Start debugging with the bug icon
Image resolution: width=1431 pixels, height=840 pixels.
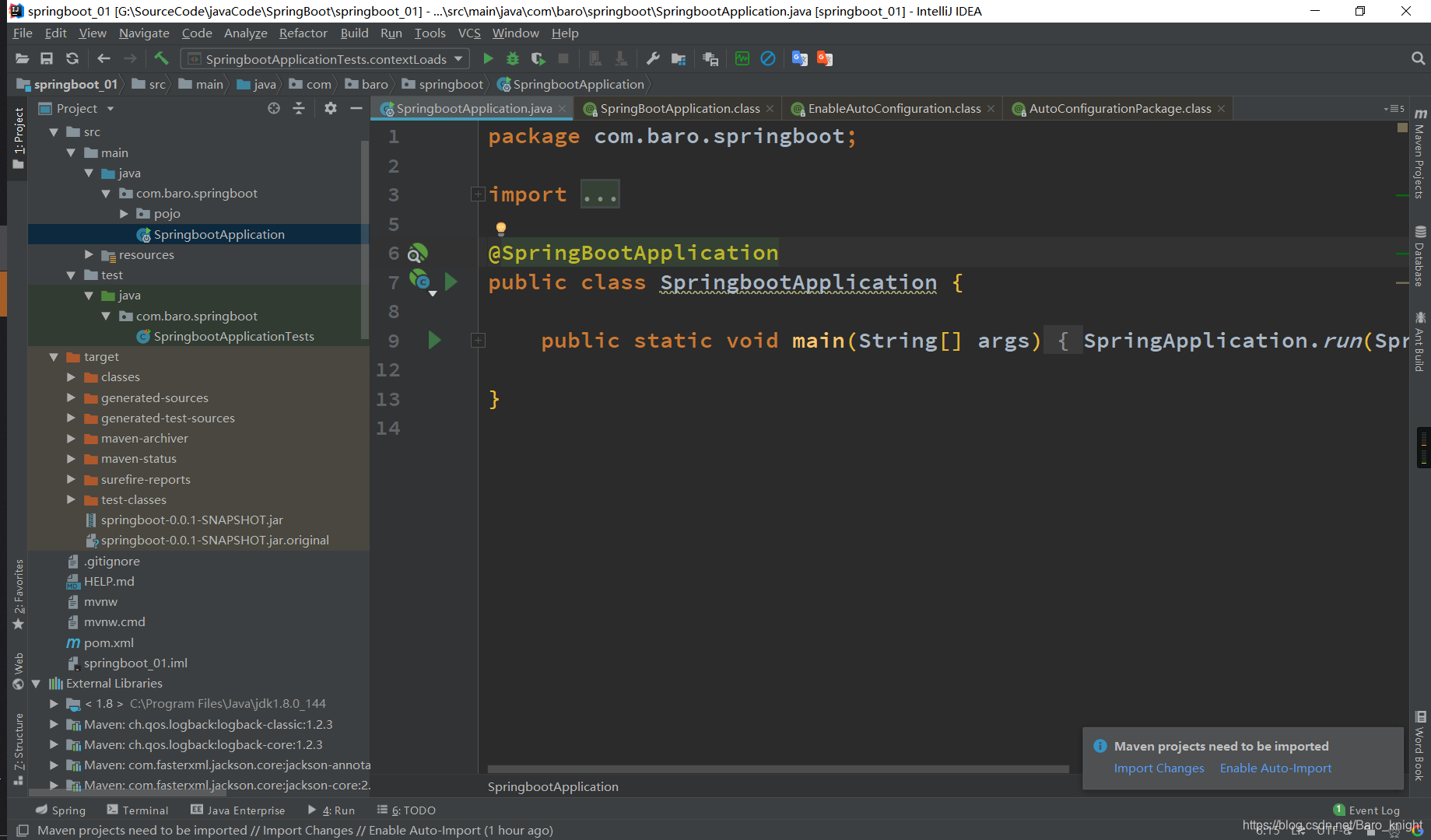[x=513, y=58]
